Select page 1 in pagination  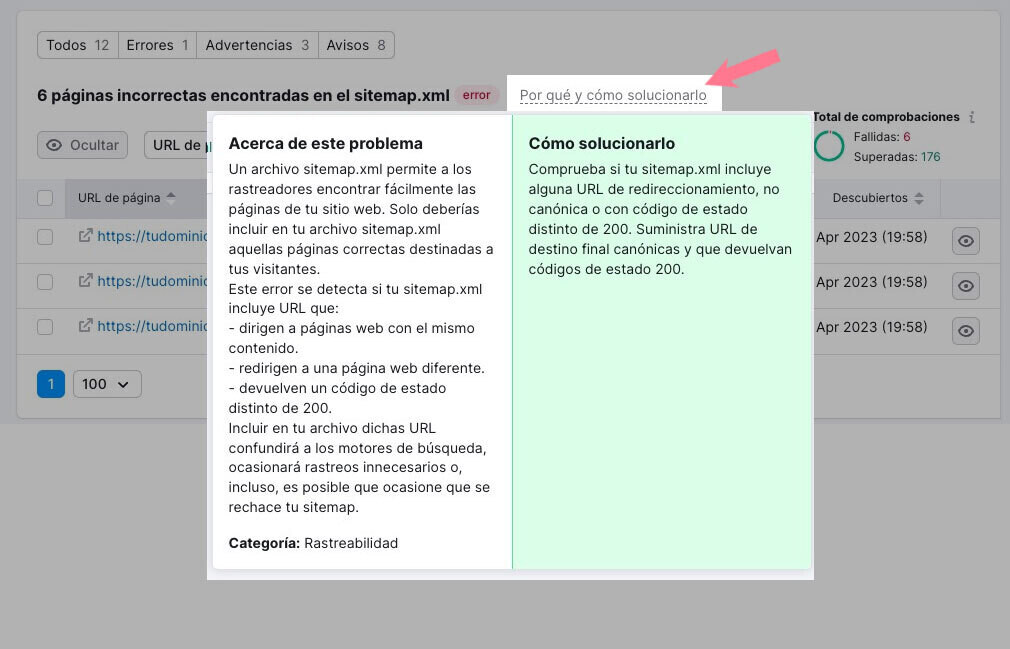[50, 383]
